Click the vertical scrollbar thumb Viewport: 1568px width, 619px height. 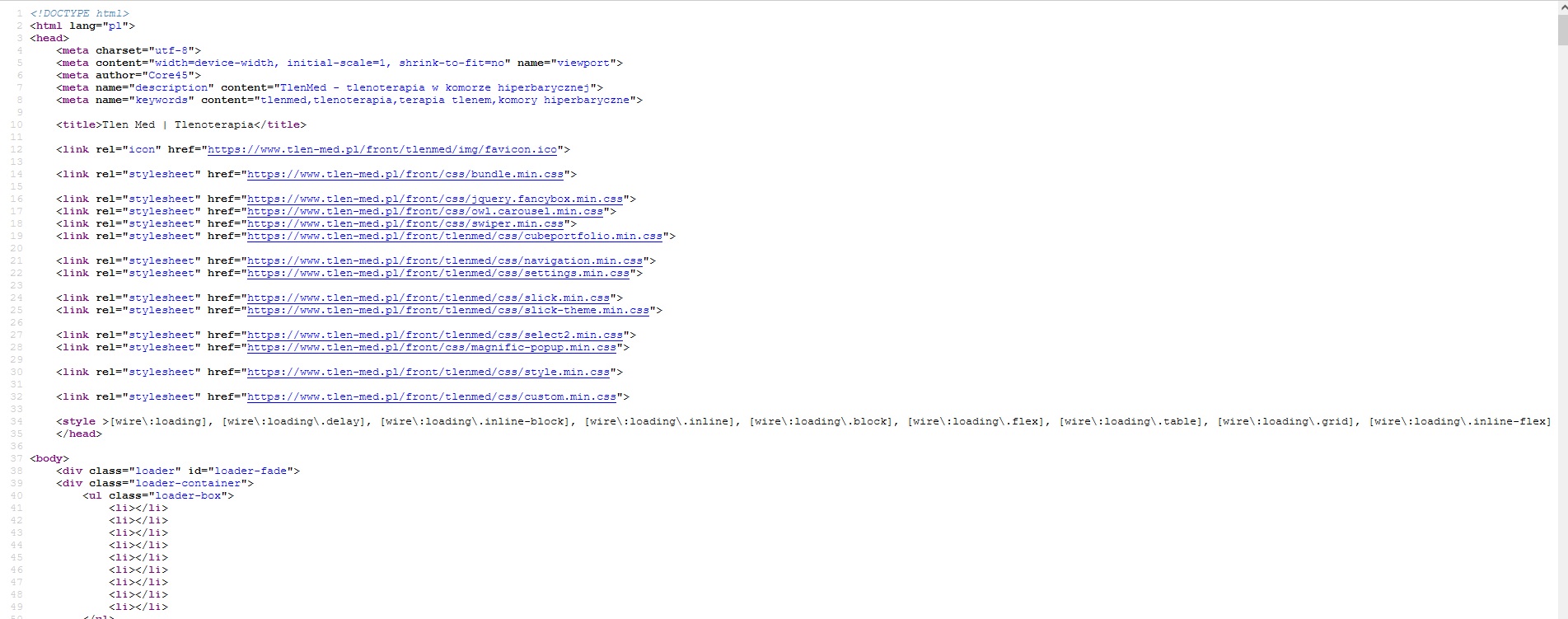point(1562,29)
